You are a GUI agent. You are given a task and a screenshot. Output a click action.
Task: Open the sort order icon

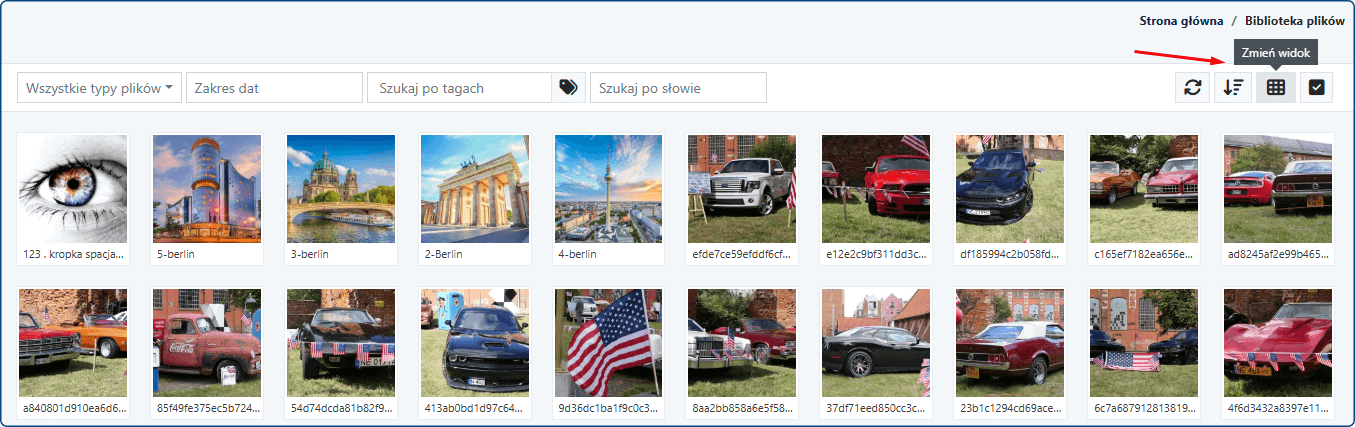coord(1233,88)
